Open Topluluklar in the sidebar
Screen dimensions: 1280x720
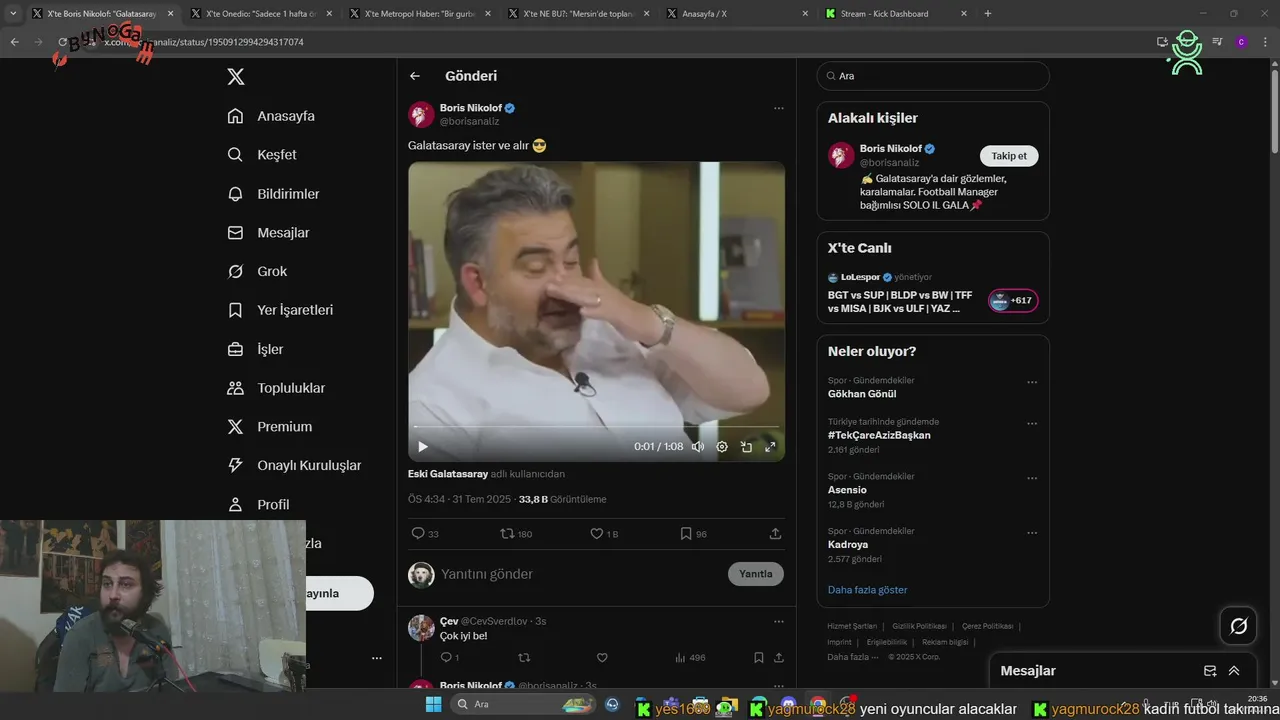tap(276, 388)
